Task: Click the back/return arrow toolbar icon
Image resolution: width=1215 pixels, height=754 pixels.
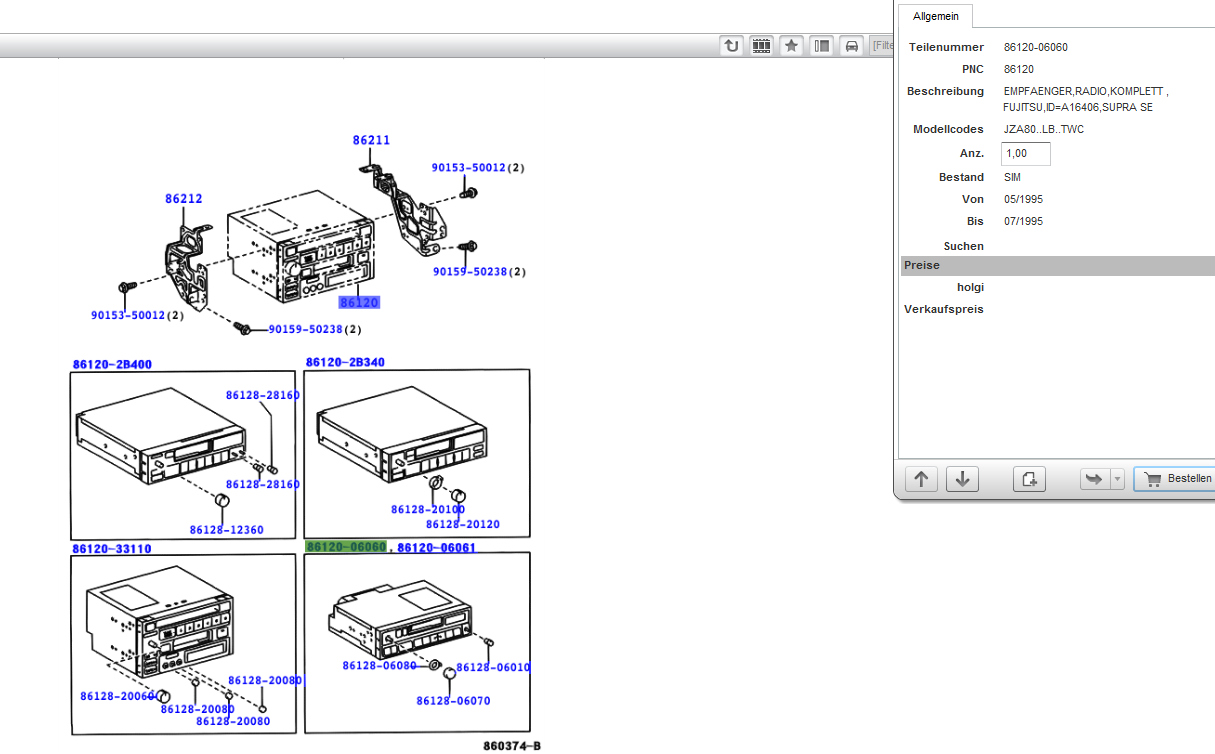Action: point(732,45)
